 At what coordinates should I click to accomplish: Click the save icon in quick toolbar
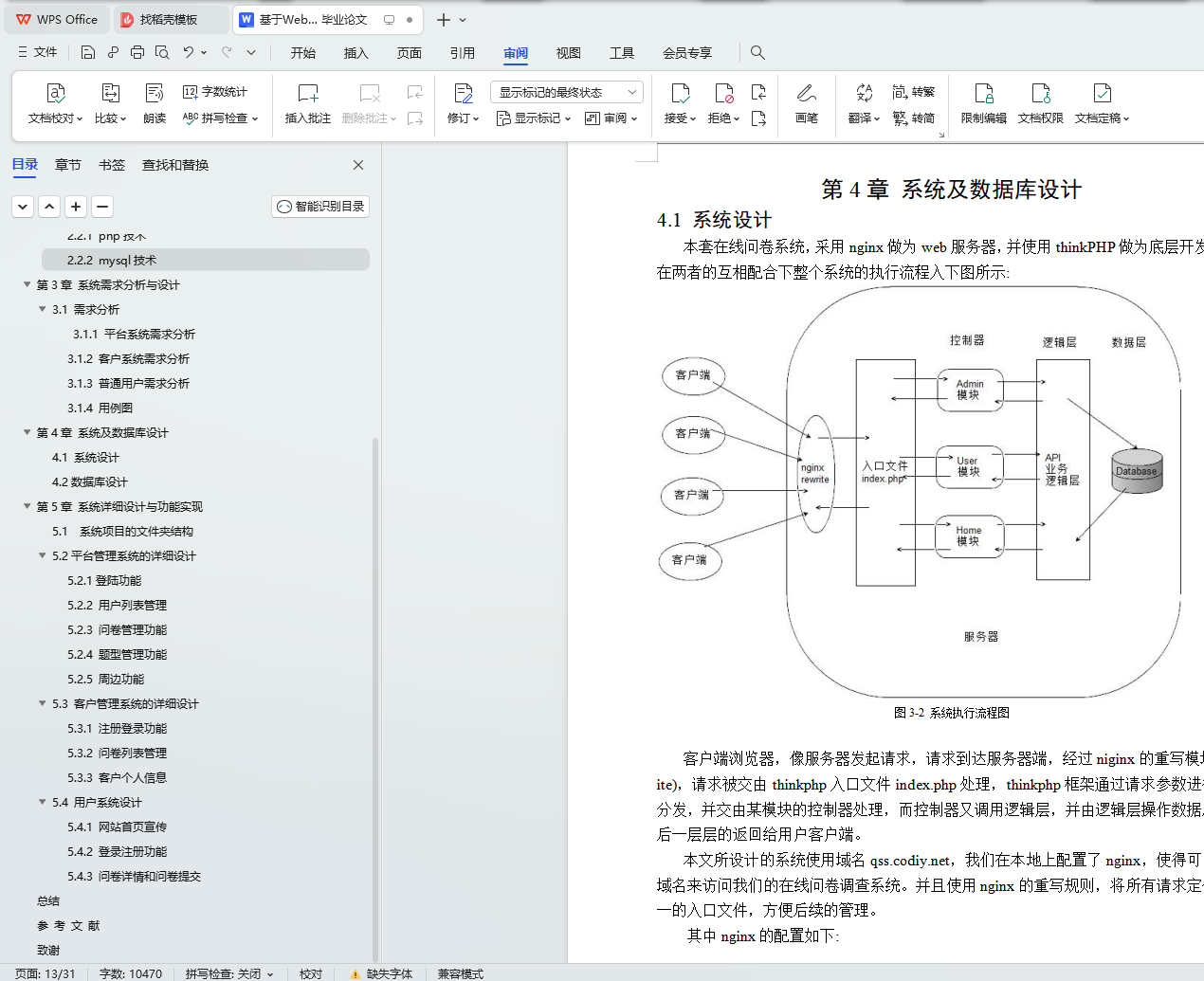click(88, 52)
